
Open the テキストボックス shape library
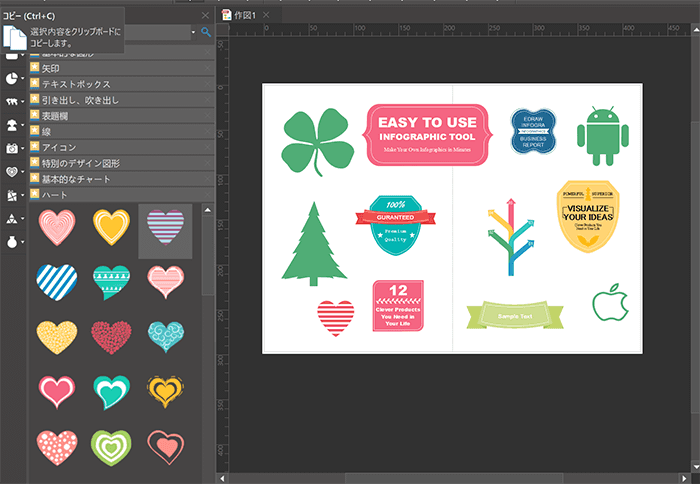121,84
